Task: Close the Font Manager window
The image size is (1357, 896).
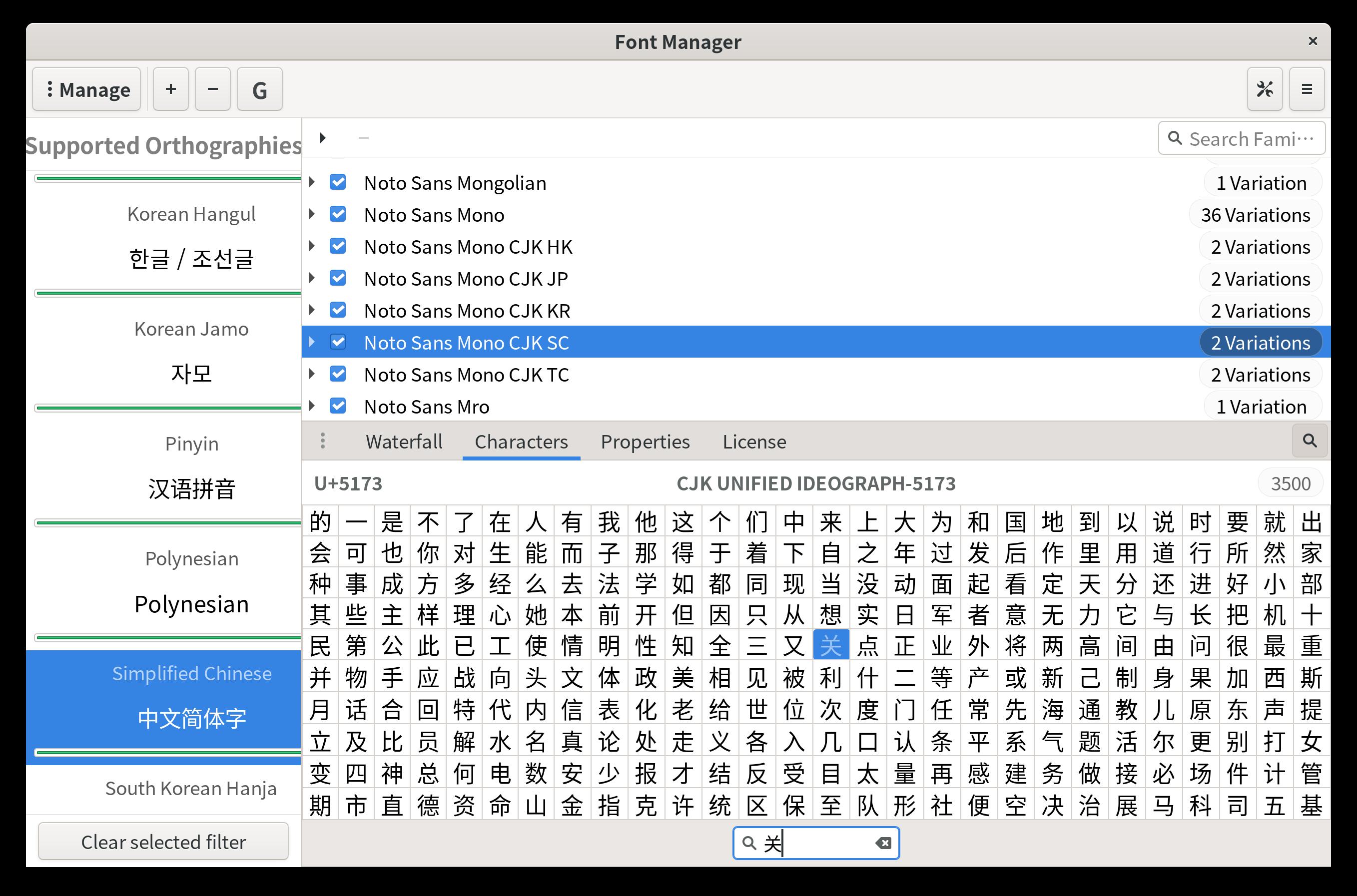Action: pos(1313,41)
